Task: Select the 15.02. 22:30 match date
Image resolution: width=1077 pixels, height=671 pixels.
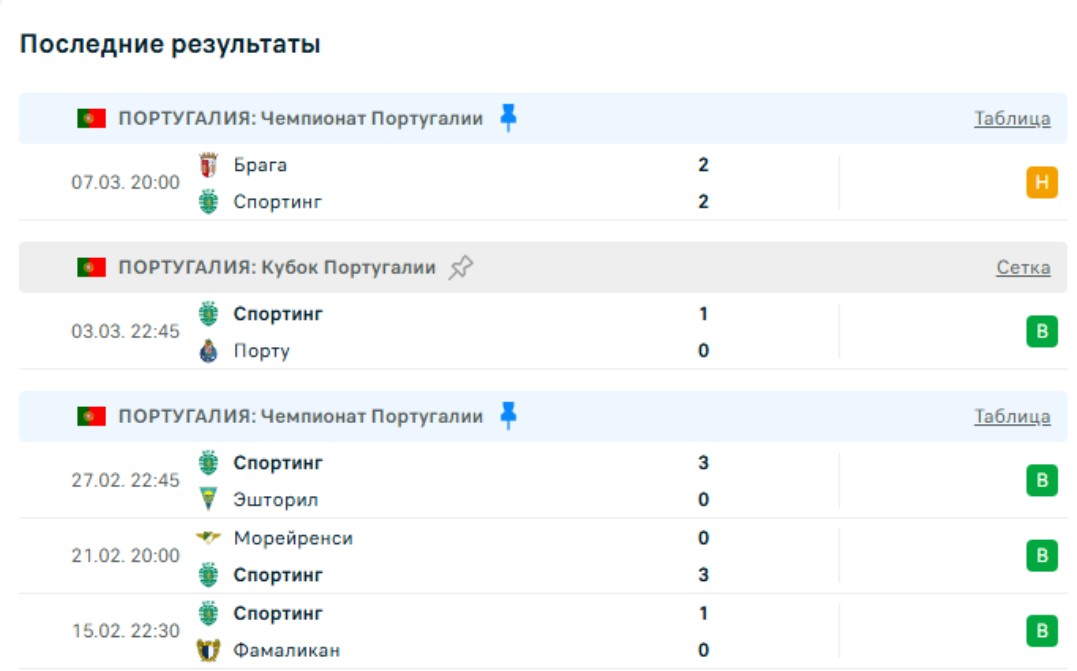Action: click(x=125, y=631)
